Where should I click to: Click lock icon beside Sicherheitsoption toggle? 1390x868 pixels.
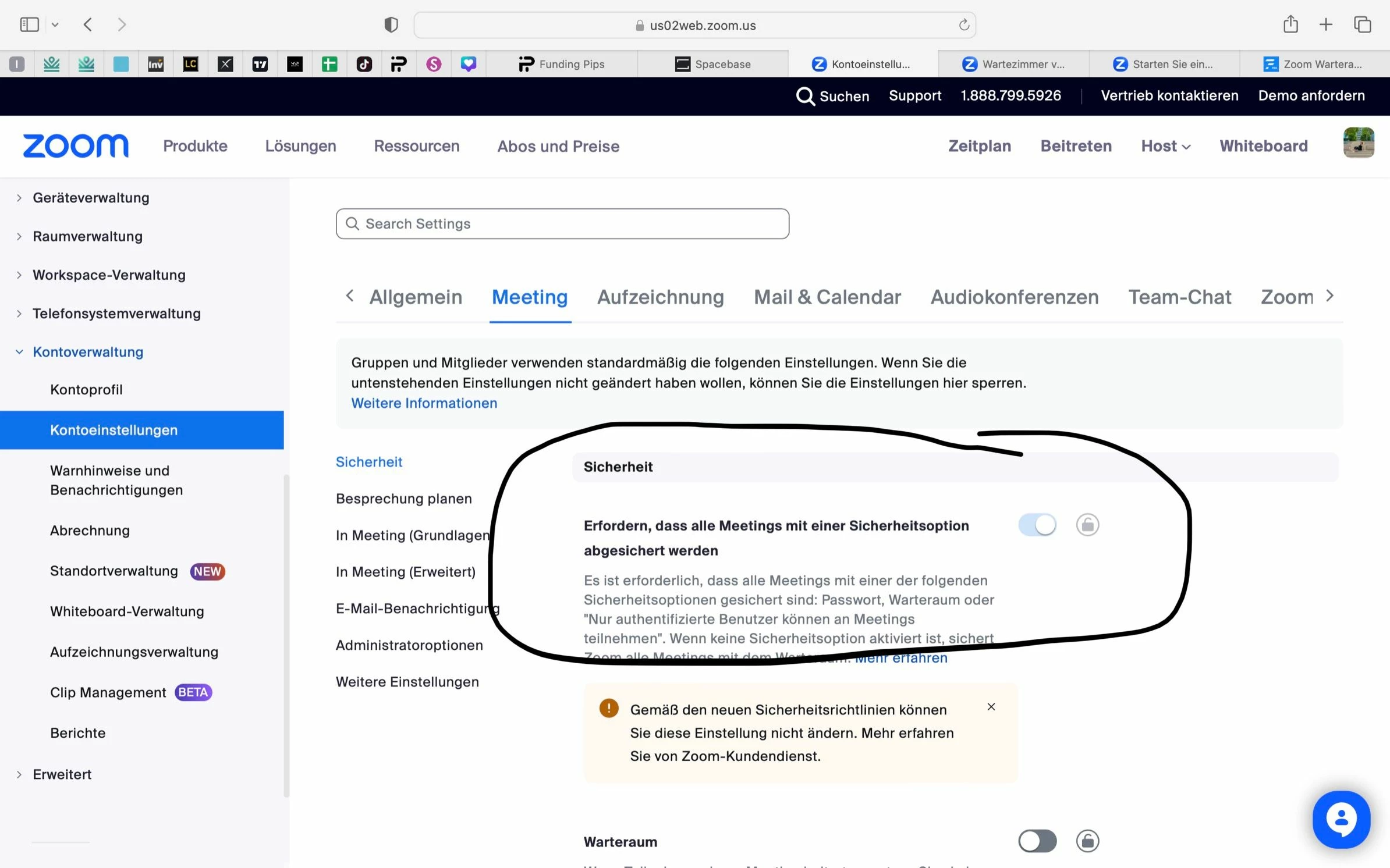pyautogui.click(x=1087, y=525)
